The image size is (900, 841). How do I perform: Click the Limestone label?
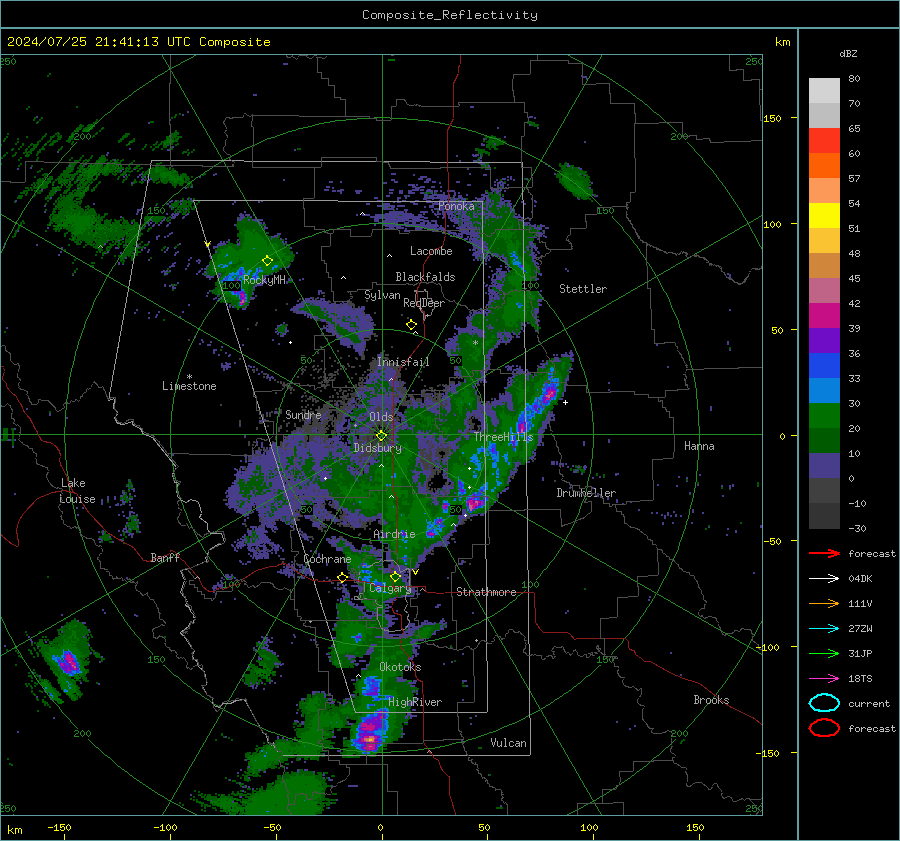click(x=189, y=386)
